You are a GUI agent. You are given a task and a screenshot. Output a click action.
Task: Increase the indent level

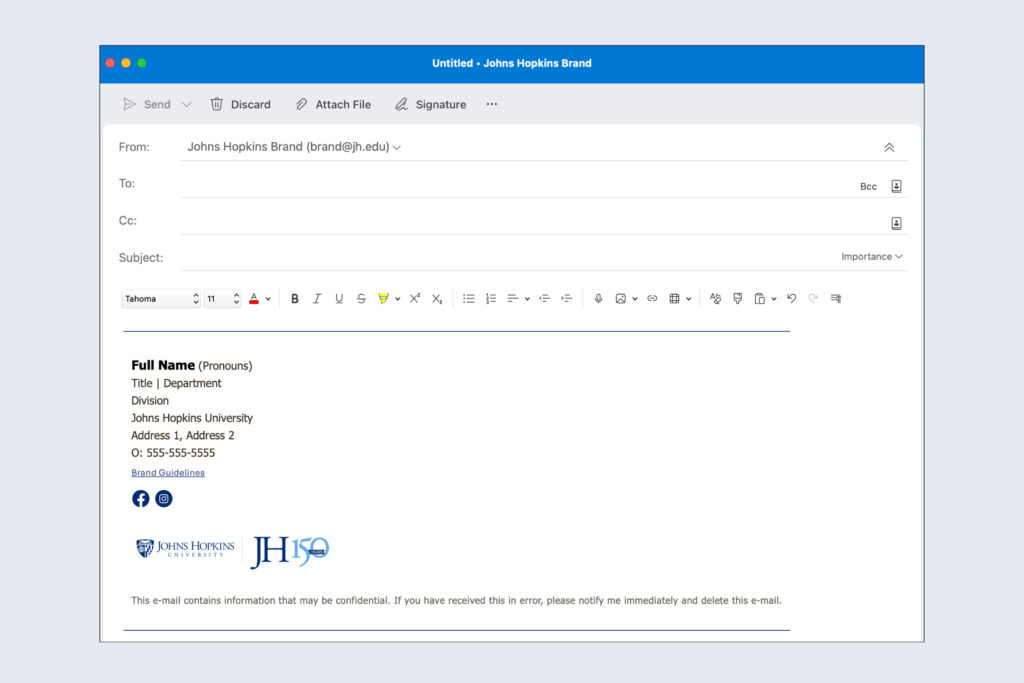567,299
